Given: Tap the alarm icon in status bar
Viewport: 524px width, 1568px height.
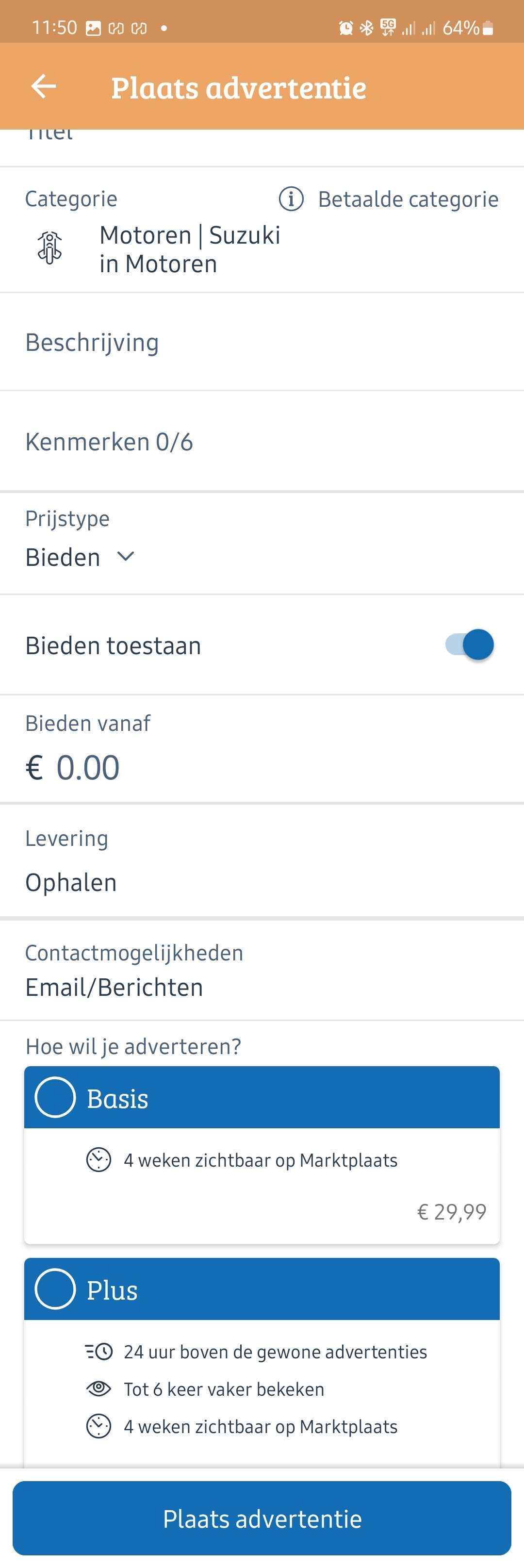Looking at the screenshot, I should click(345, 27).
